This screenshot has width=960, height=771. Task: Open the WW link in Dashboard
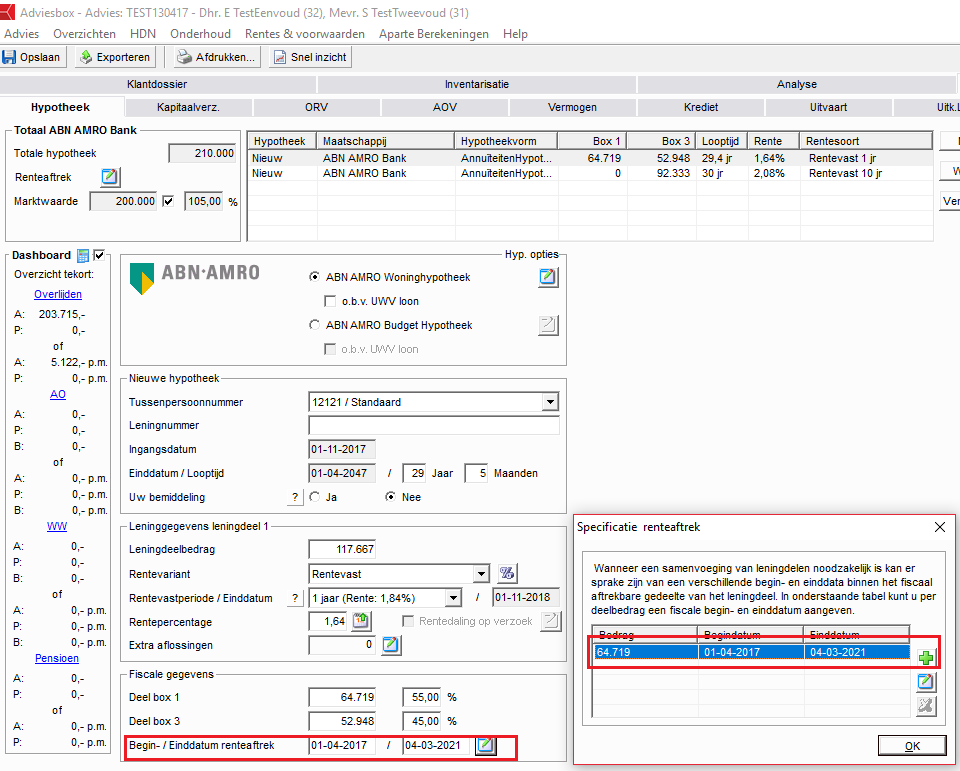(57, 526)
